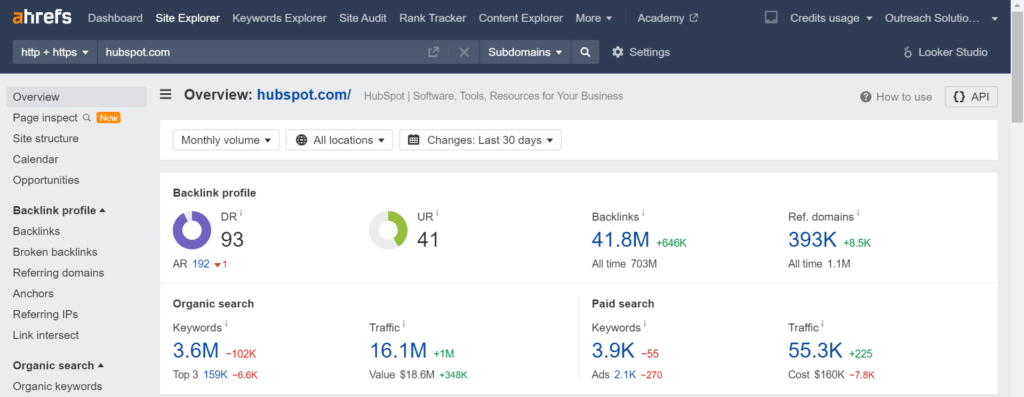Viewport: 1024px width, 397px height.
Task: Expand the More menu
Action: point(594,18)
